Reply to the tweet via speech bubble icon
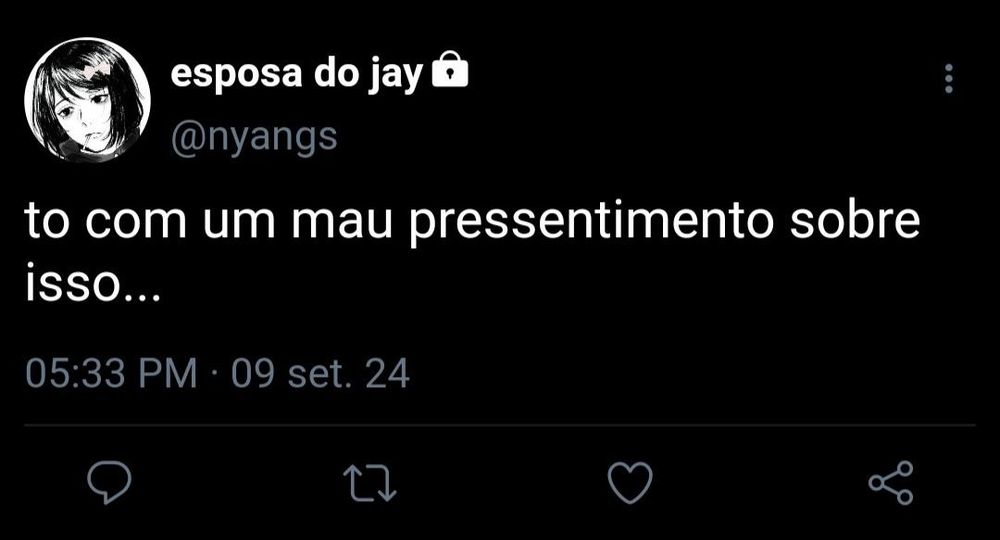Screen dimensions: 1000x540 coord(109,483)
